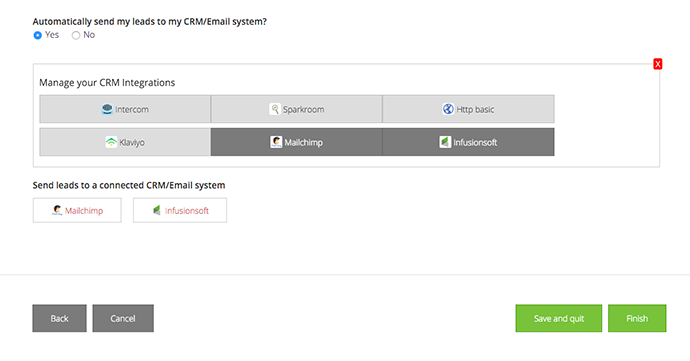Toggle the Intercom integration tile

125,109
